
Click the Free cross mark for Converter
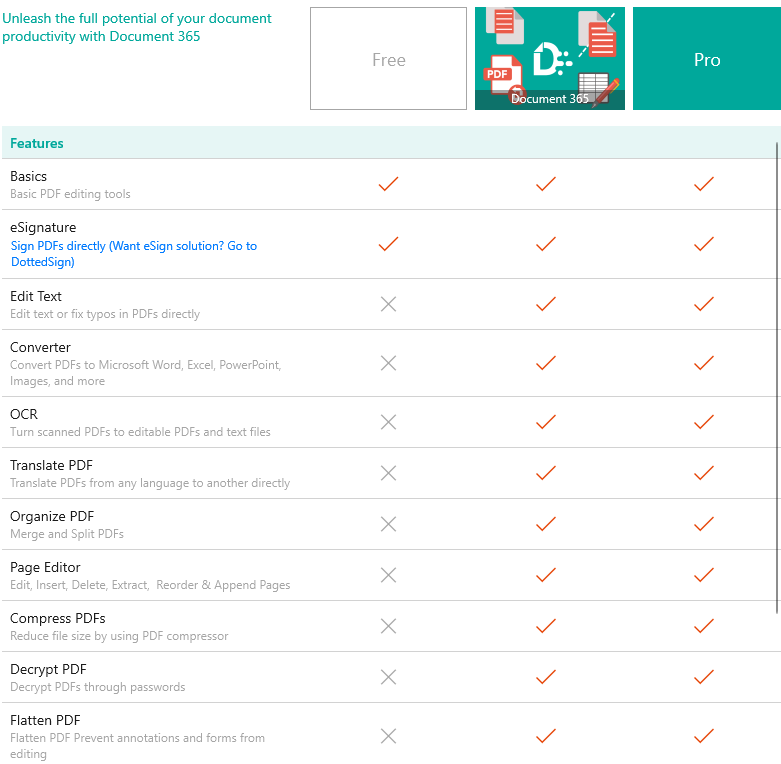[x=388, y=363]
